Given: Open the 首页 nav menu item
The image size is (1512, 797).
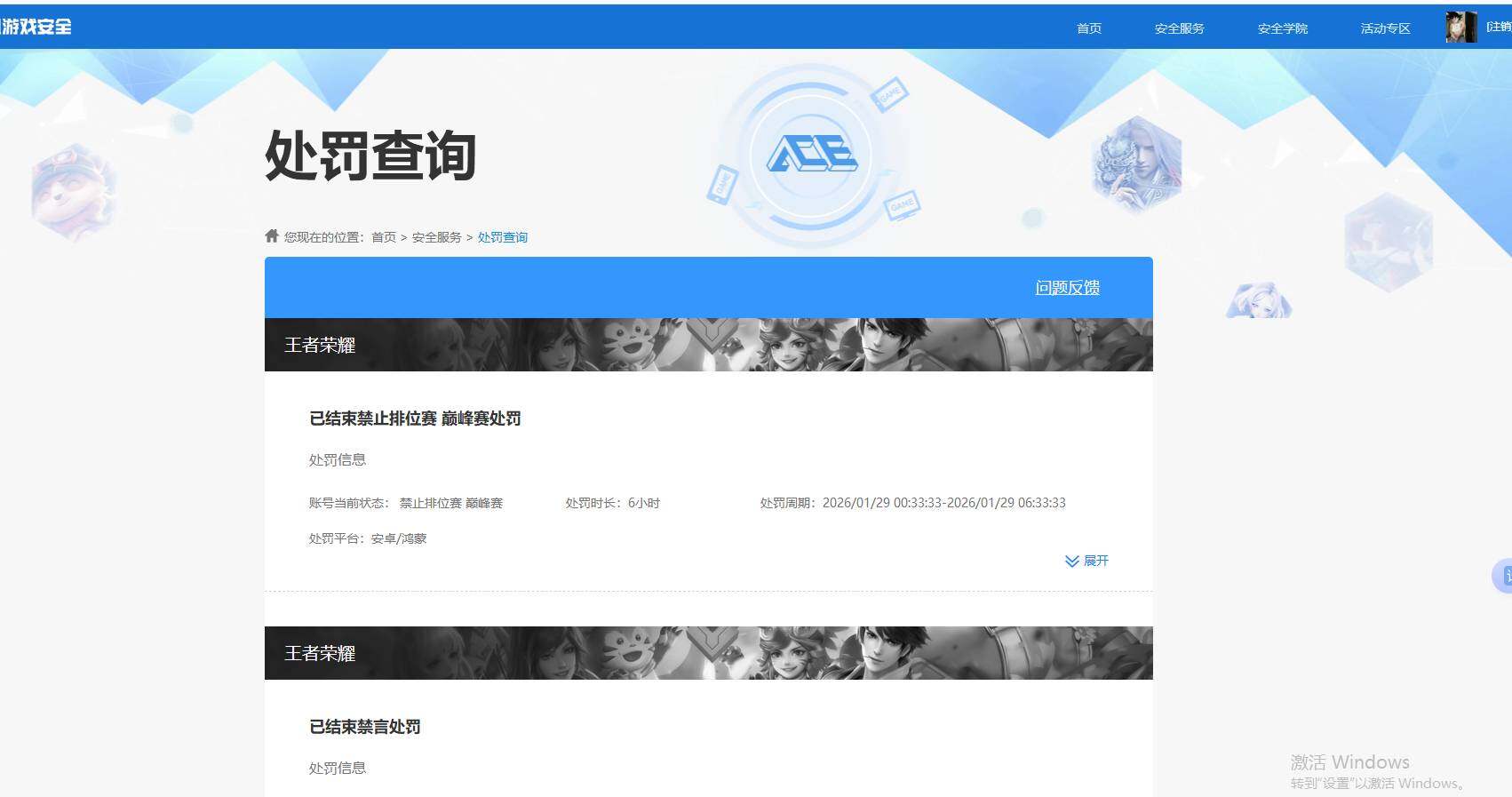Looking at the screenshot, I should [x=1089, y=28].
